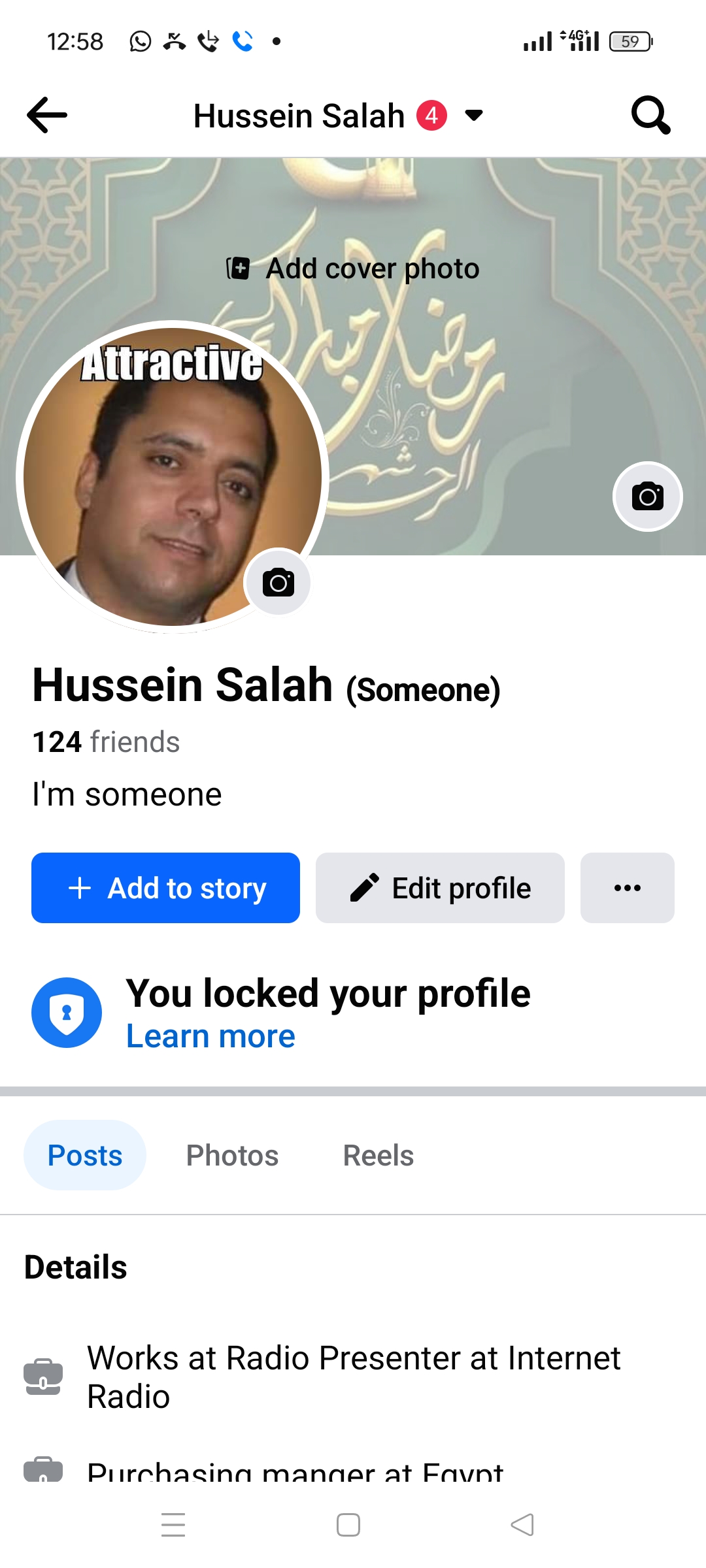The height and width of the screenshot is (1568, 706).
Task: Select the Posts tab
Action: tap(85, 1155)
